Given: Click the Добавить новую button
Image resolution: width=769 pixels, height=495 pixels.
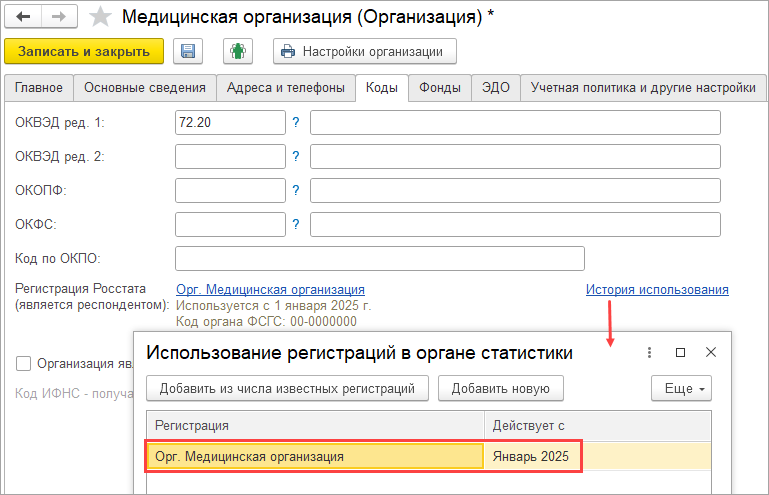Looking at the screenshot, I should [x=501, y=389].
